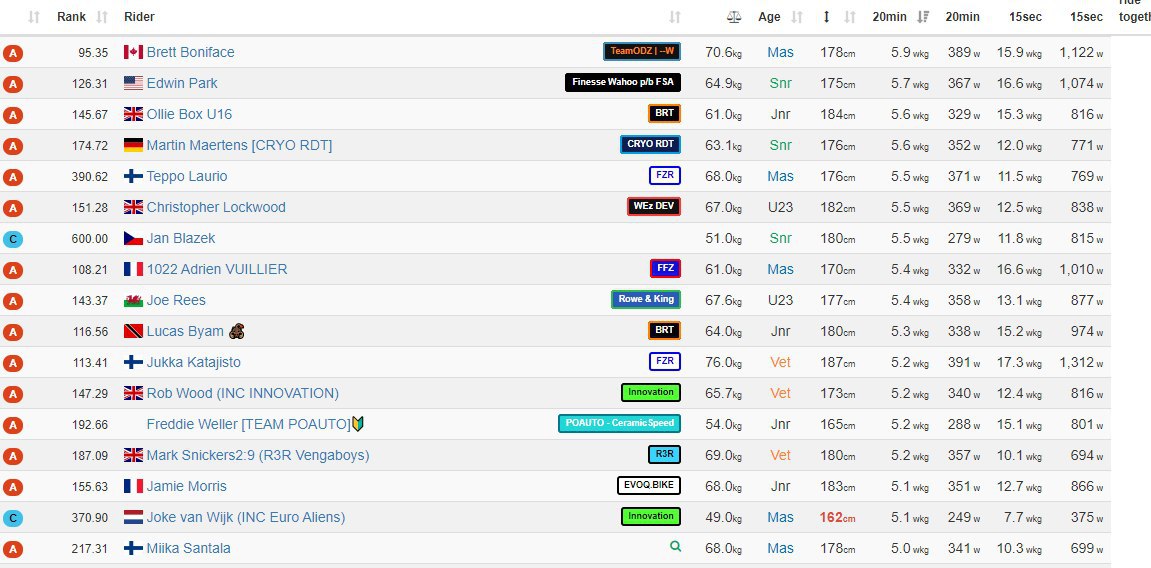Click the 15sec watts column header

pyautogui.click(x=1086, y=17)
